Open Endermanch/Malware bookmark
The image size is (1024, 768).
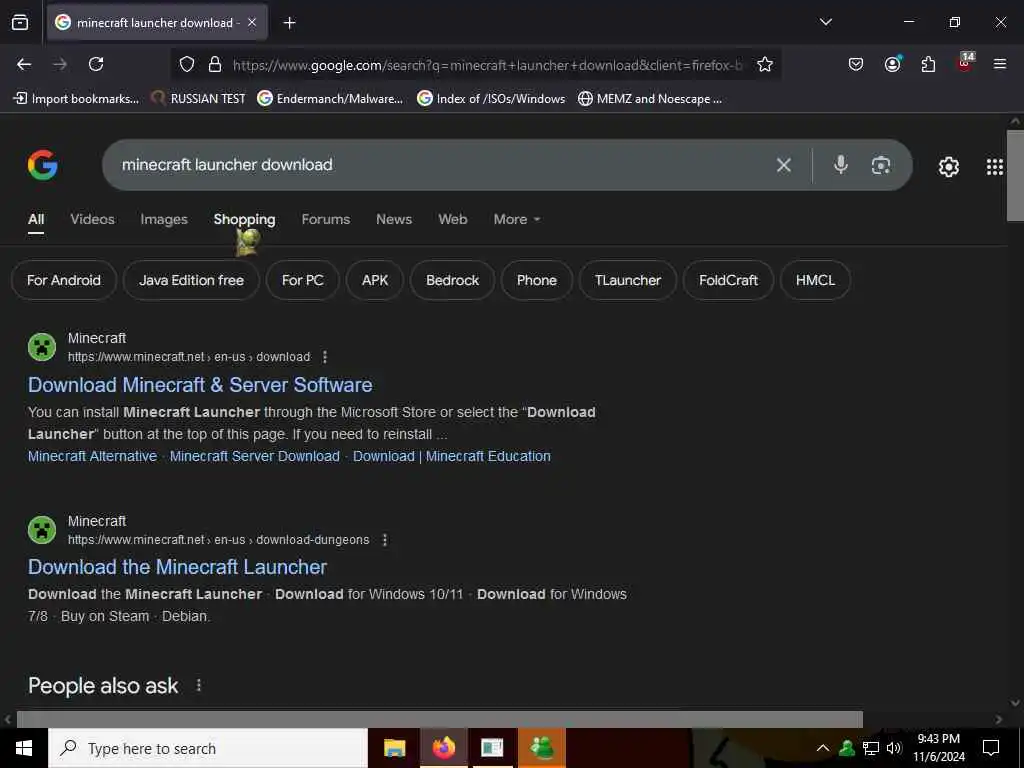click(x=330, y=99)
